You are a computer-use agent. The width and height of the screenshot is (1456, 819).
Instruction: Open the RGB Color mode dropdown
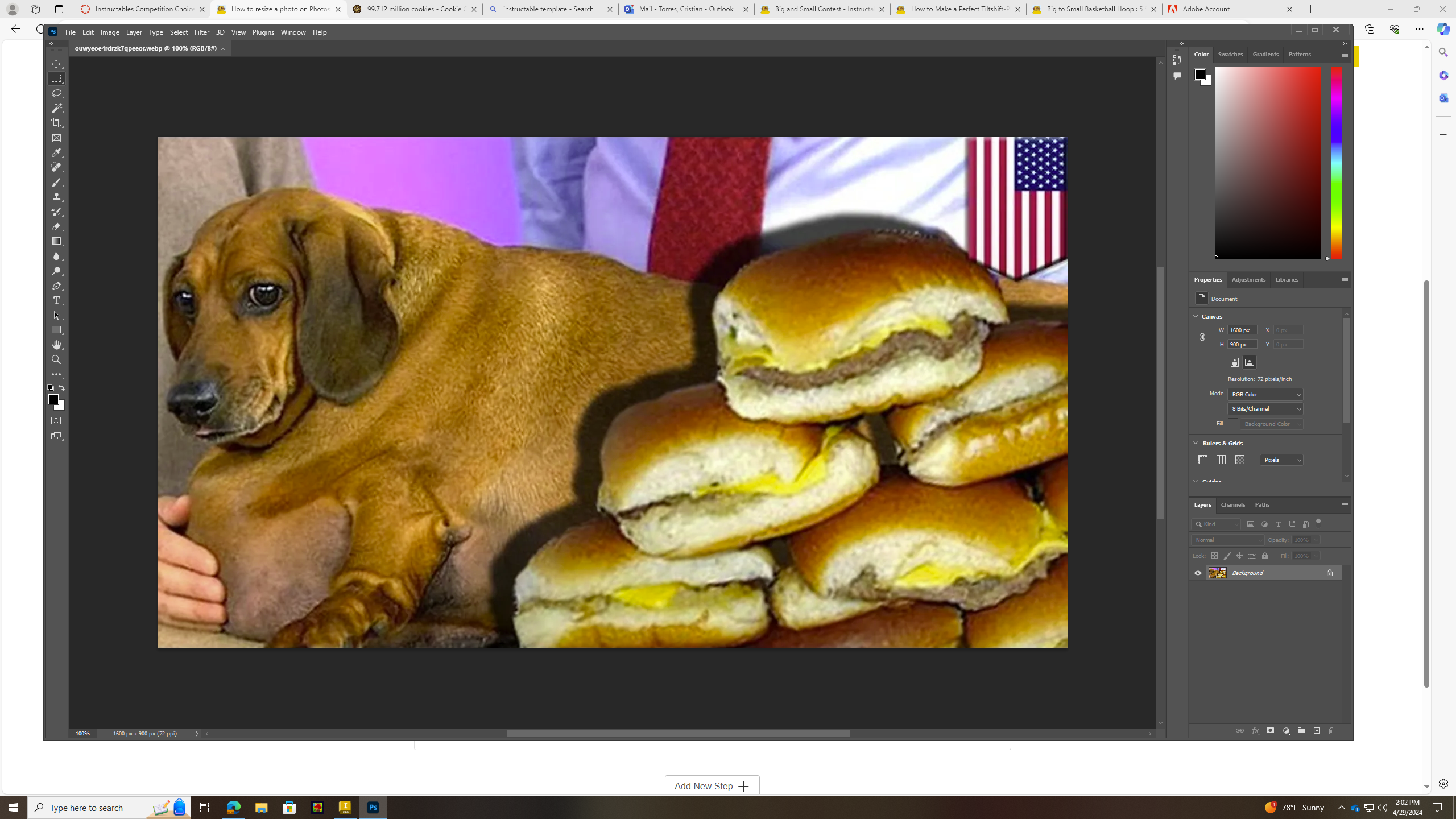point(1265,394)
